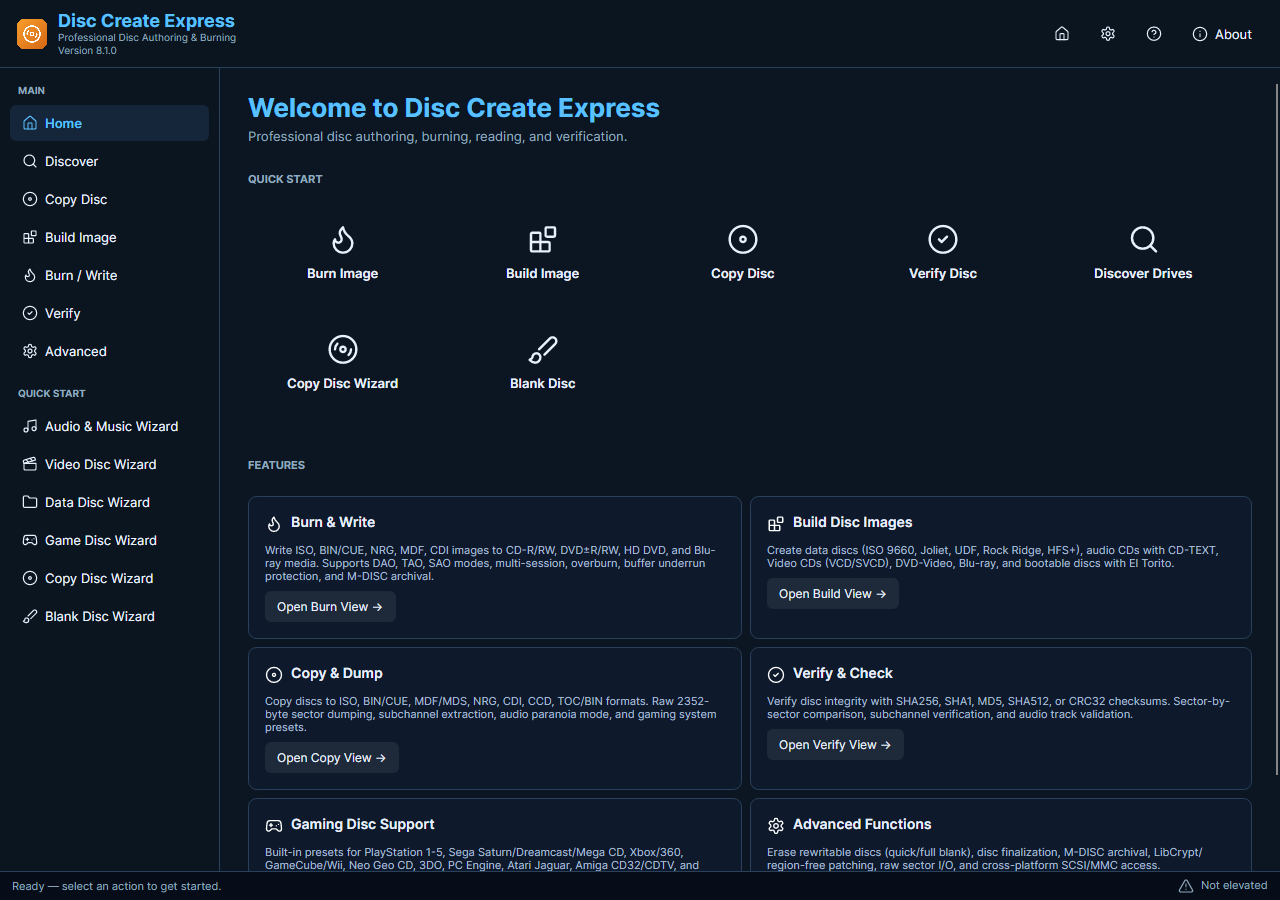
Task: Click the home icon in the header
Action: click(x=1062, y=34)
